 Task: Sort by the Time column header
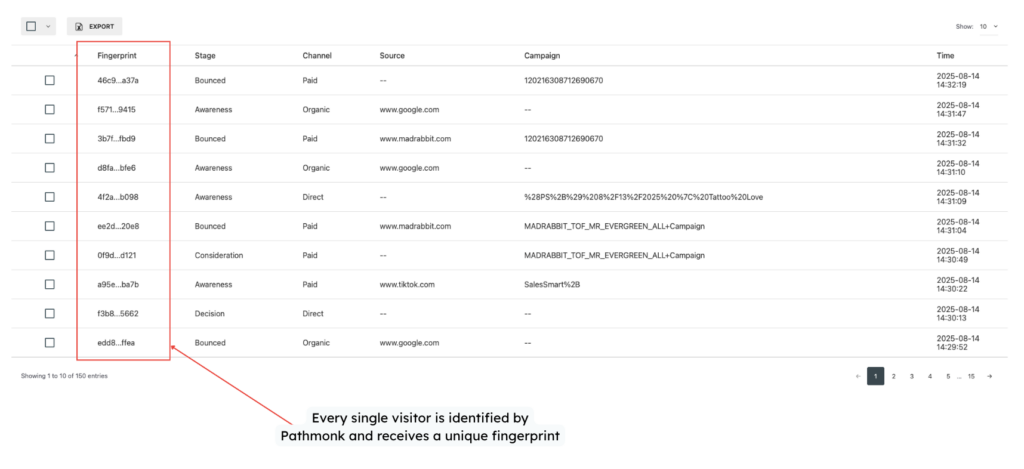pos(945,56)
